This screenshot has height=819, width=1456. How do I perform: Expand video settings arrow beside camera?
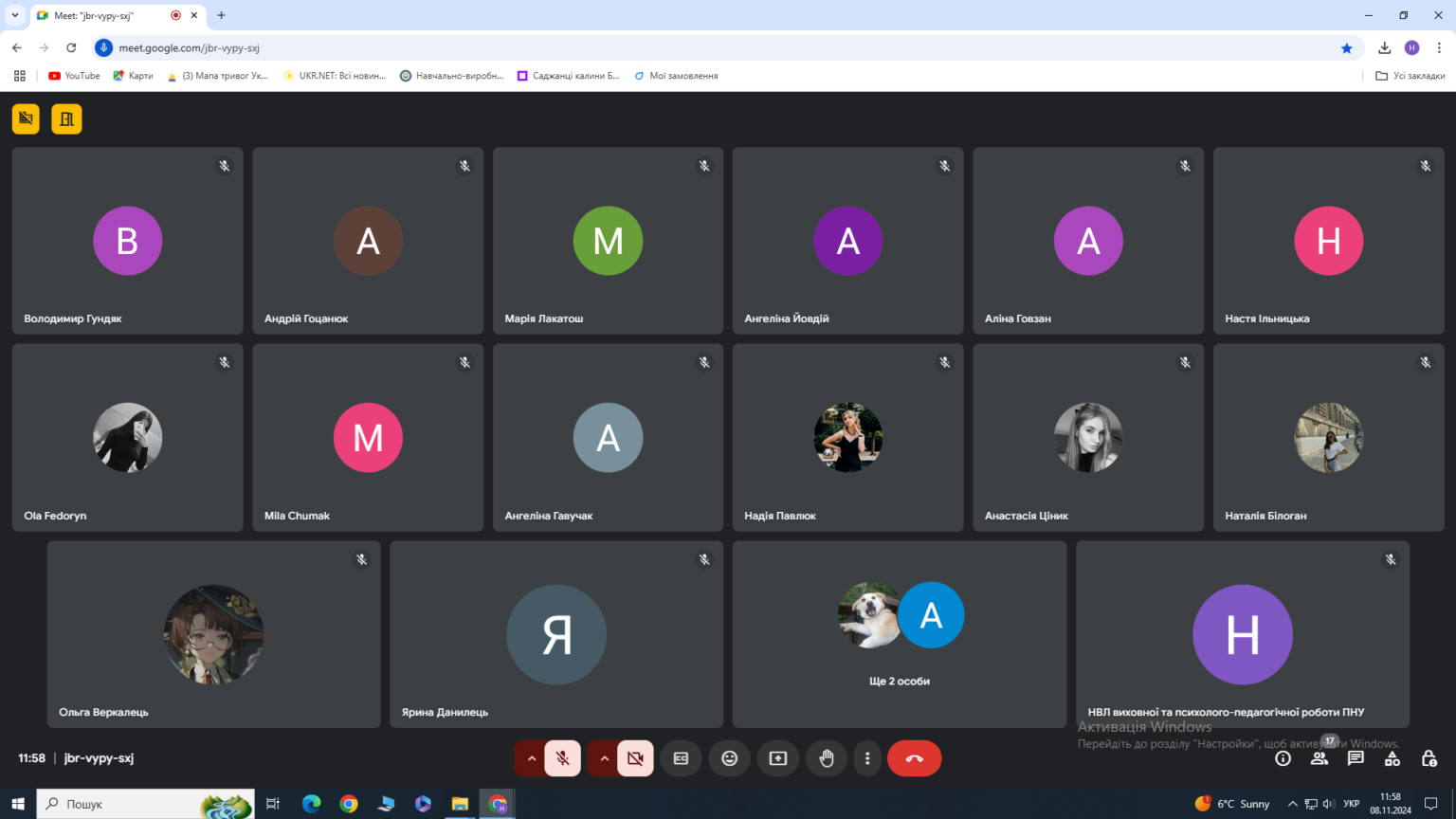coord(604,758)
